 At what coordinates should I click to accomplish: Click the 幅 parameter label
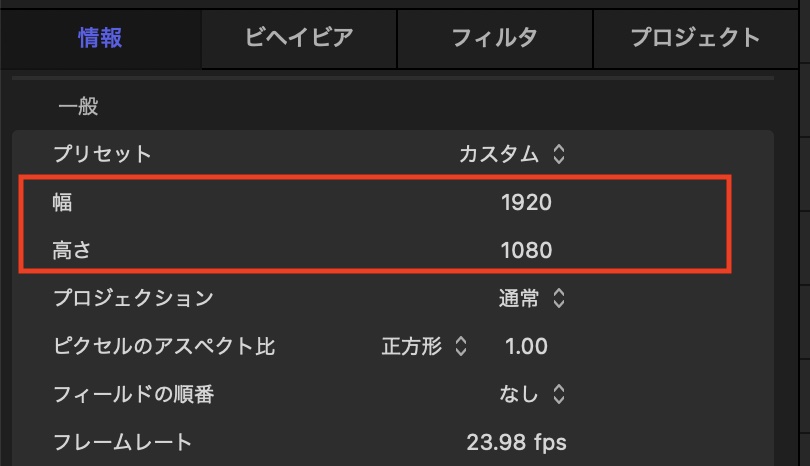pos(63,202)
